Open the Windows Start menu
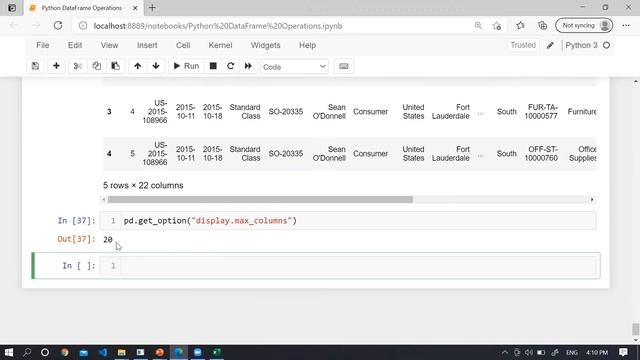This screenshot has height=360, width=640. tap(9, 352)
